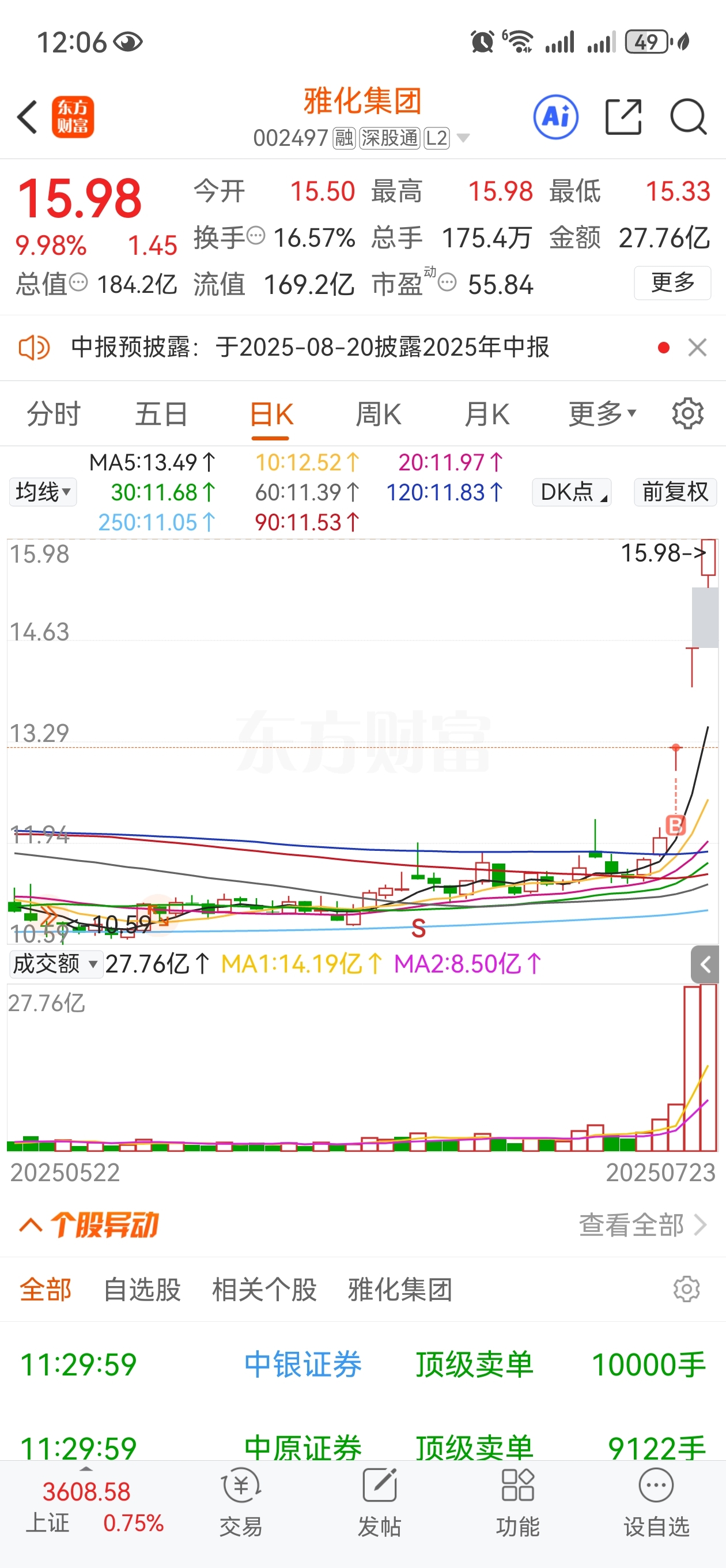
Task: Tap 设自选 to add to watchlist
Action: [x=656, y=1501]
